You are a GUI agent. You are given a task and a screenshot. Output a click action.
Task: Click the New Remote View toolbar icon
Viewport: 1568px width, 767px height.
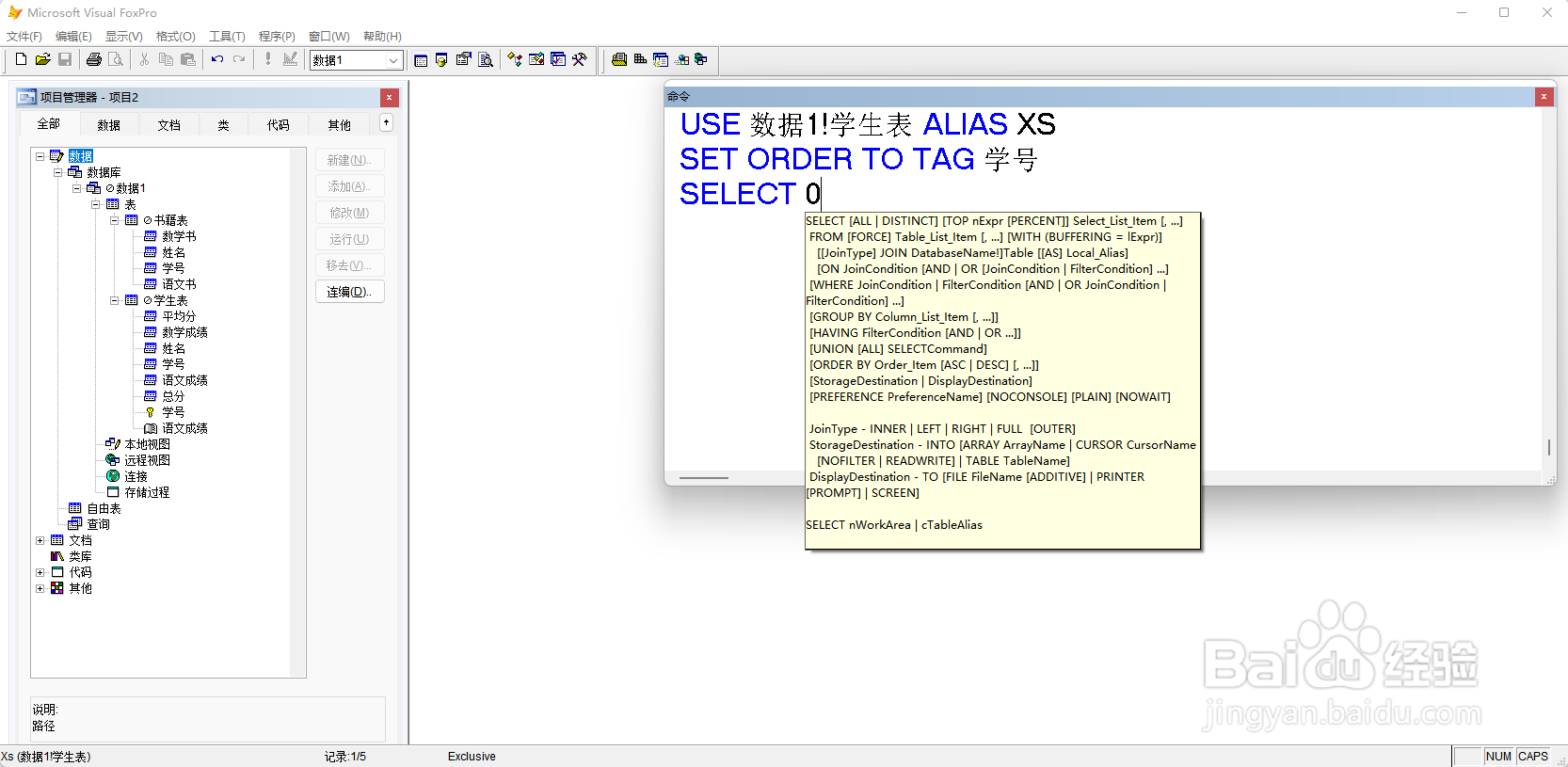point(682,59)
